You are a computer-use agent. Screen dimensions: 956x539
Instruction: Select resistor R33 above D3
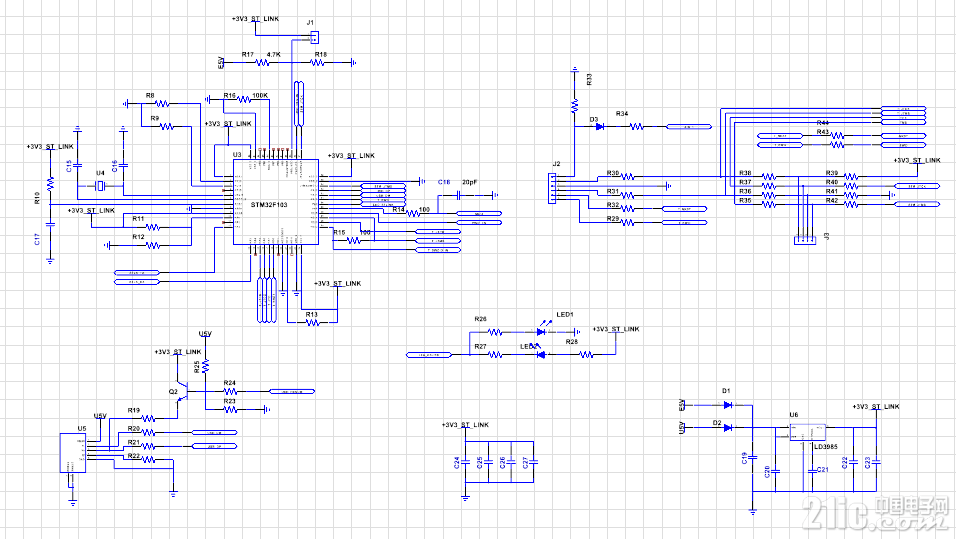pos(574,105)
